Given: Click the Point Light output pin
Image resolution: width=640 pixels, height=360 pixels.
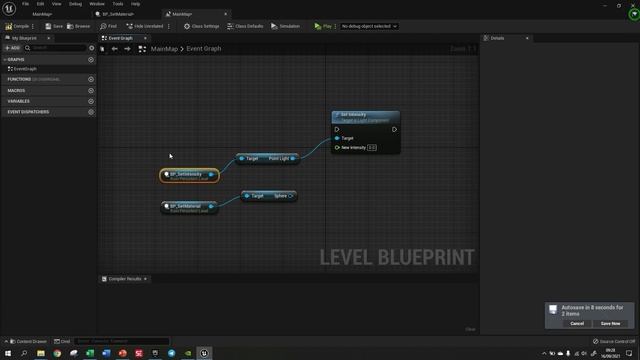Looking at the screenshot, I should pyautogui.click(x=293, y=158).
